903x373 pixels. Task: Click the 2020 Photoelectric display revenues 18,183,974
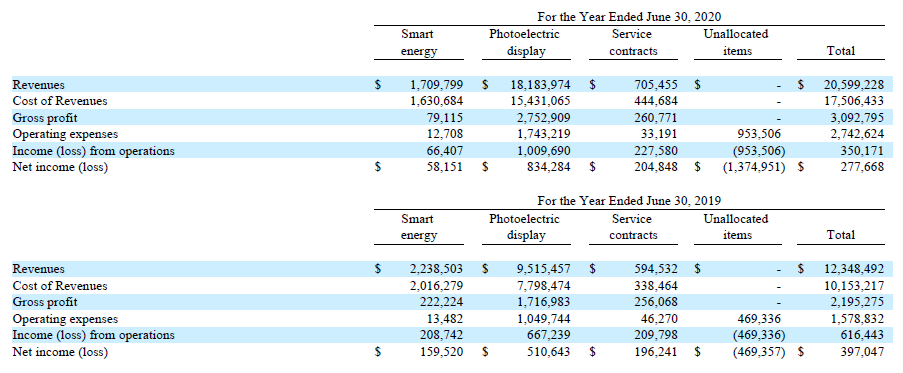coord(540,85)
